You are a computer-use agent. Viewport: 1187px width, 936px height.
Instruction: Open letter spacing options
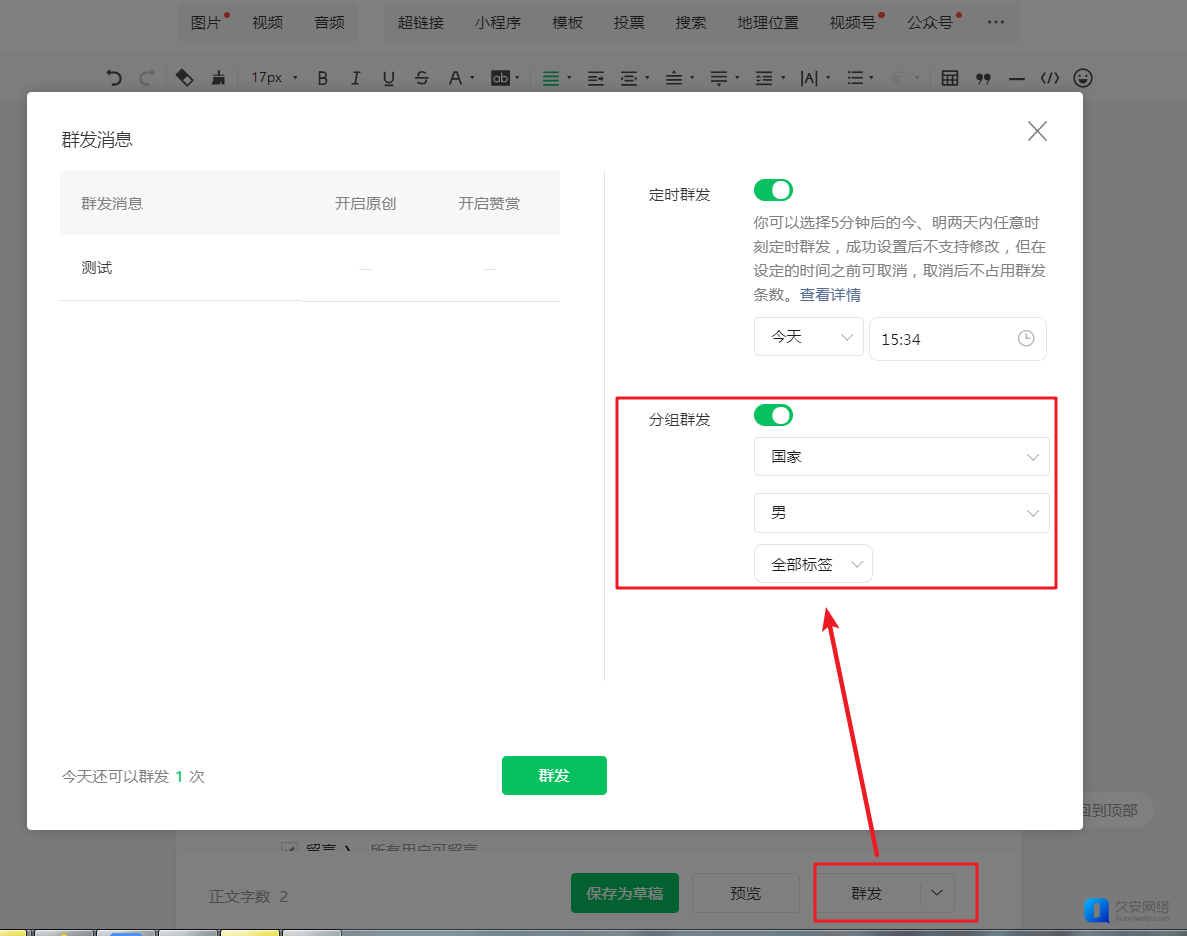click(815, 78)
